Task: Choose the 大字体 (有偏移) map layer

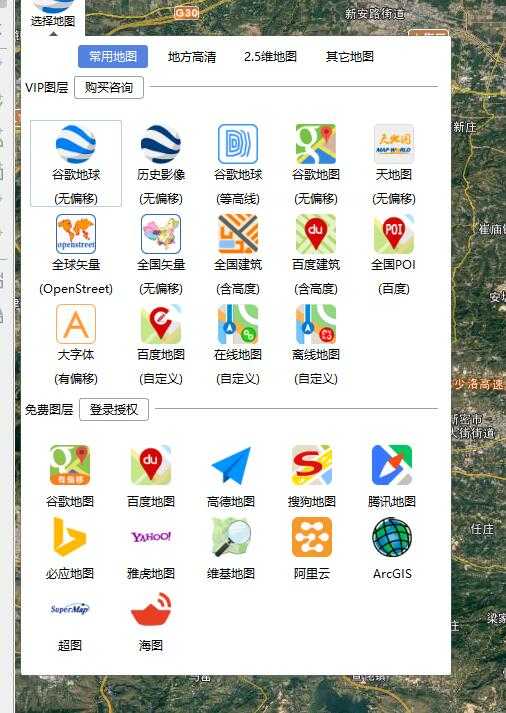Action: 76,344
